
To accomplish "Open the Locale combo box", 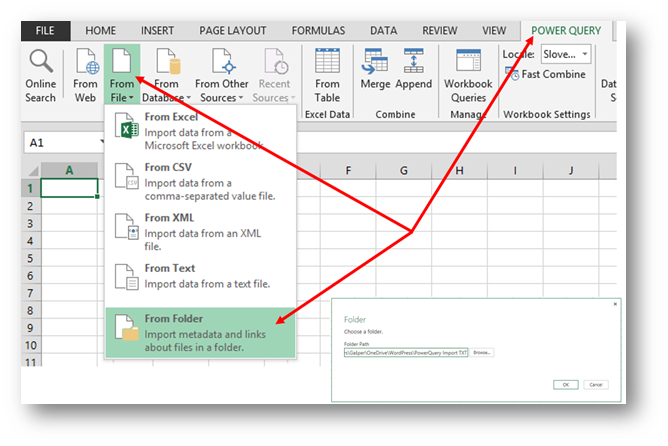I will coord(566,55).
